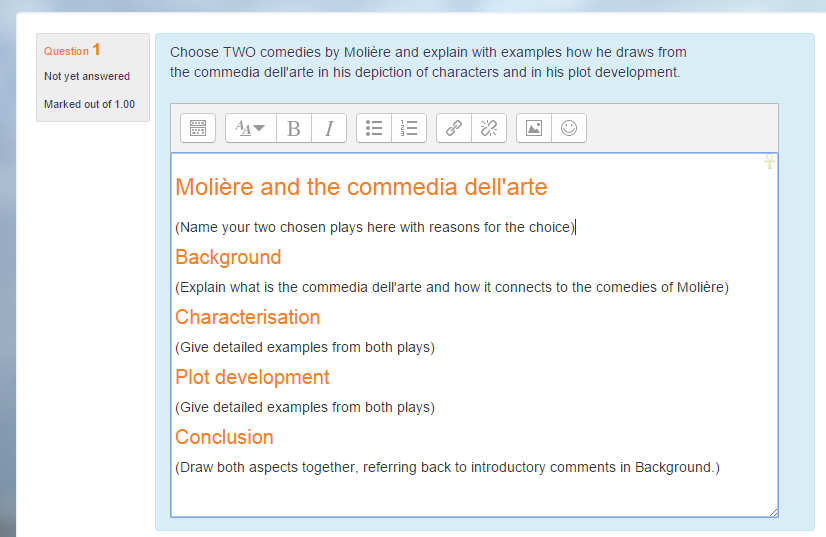Click the Characterisation heading
The image size is (826, 537).
pyautogui.click(x=248, y=317)
